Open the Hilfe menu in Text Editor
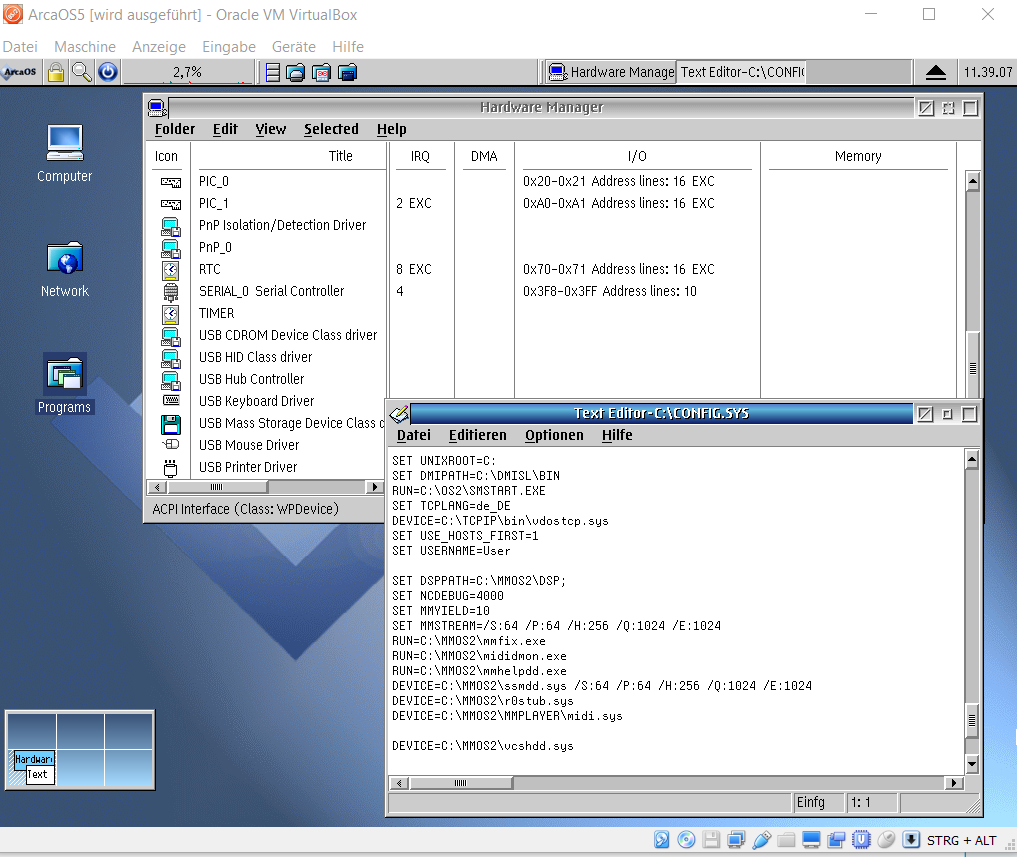The image size is (1017, 857). (x=617, y=435)
